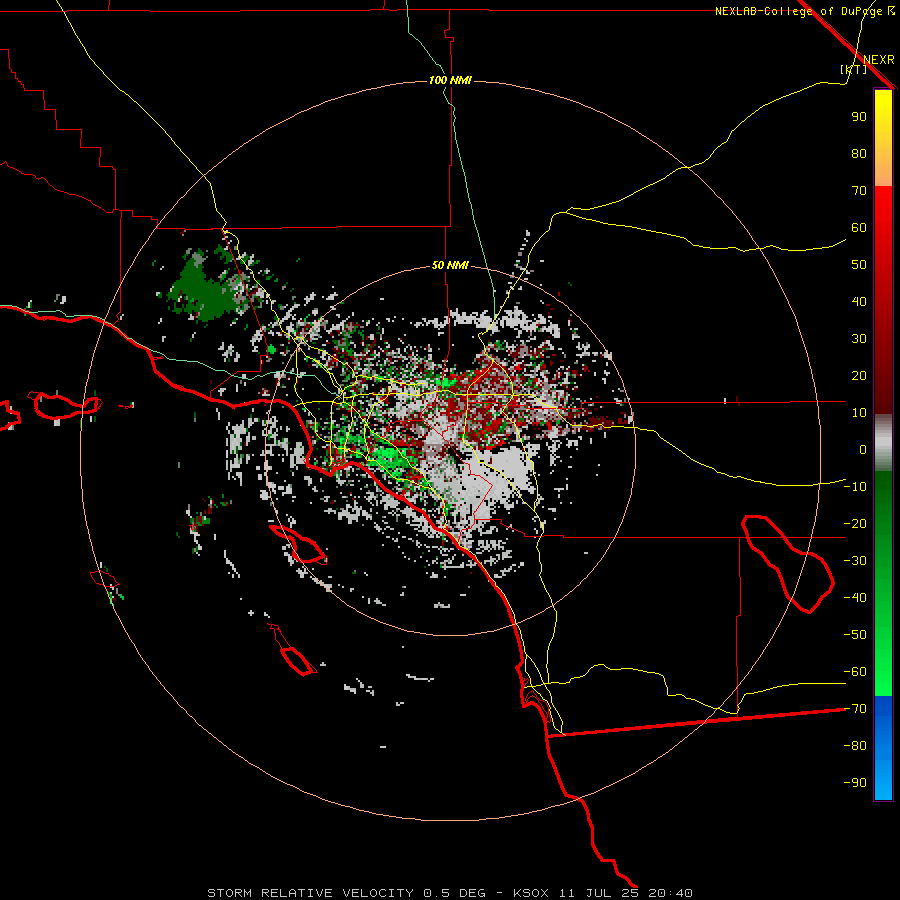Click the -10 value on velocity scale
This screenshot has height=900, width=900.
click(x=855, y=487)
